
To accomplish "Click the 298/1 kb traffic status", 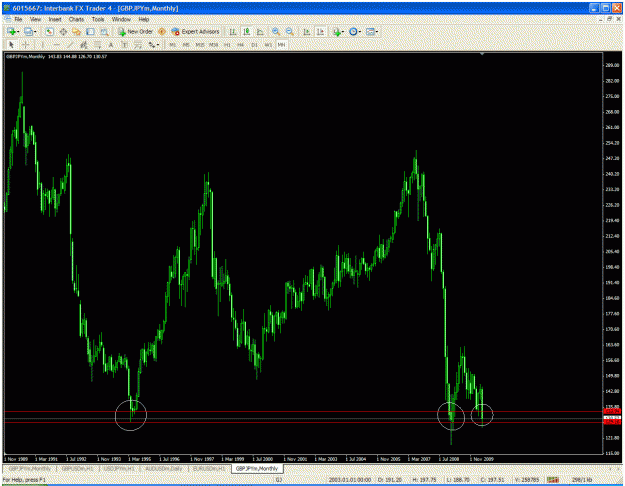I will point(581,480).
